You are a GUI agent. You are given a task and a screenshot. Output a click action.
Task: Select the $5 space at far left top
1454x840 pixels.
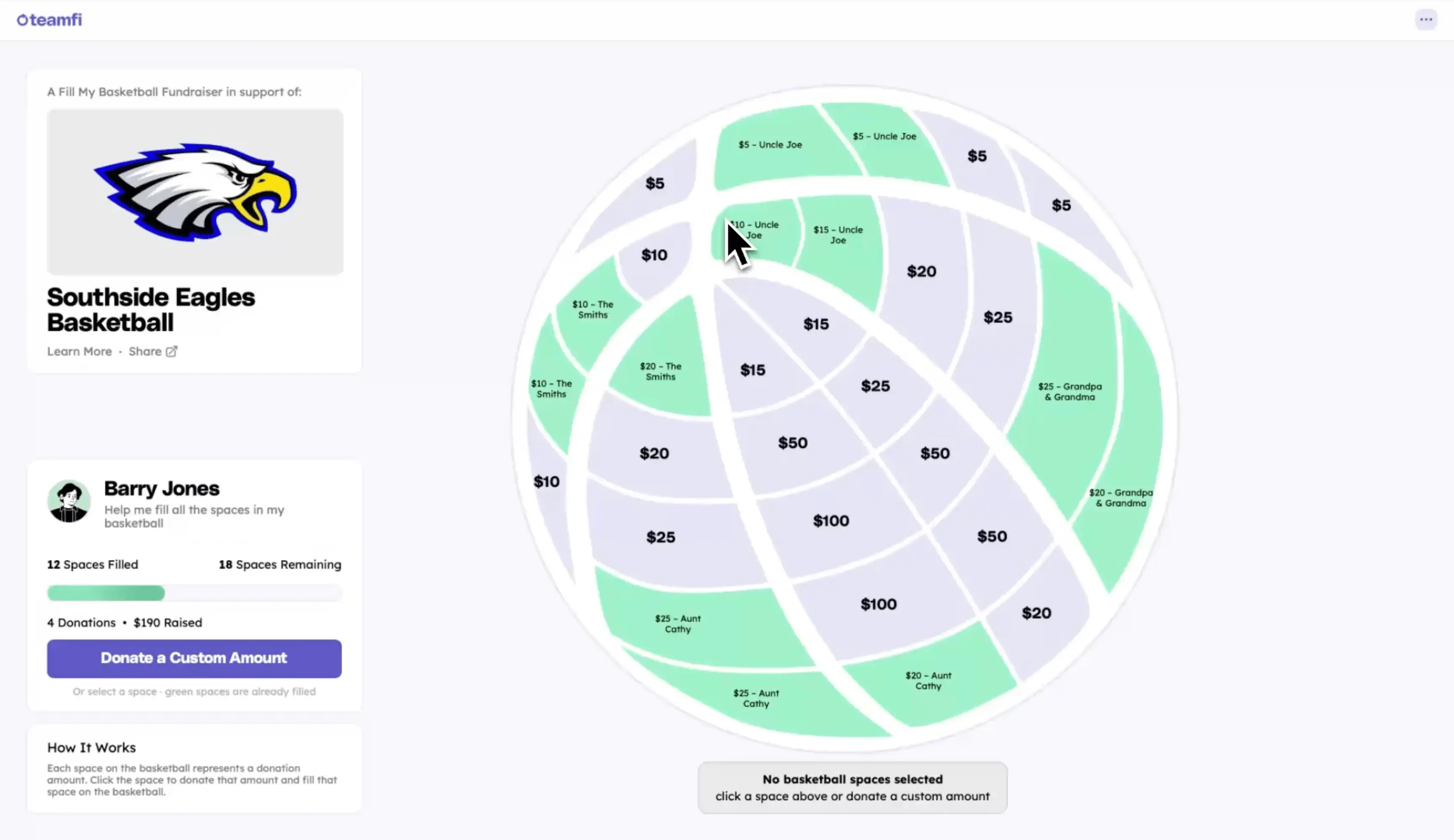click(654, 183)
